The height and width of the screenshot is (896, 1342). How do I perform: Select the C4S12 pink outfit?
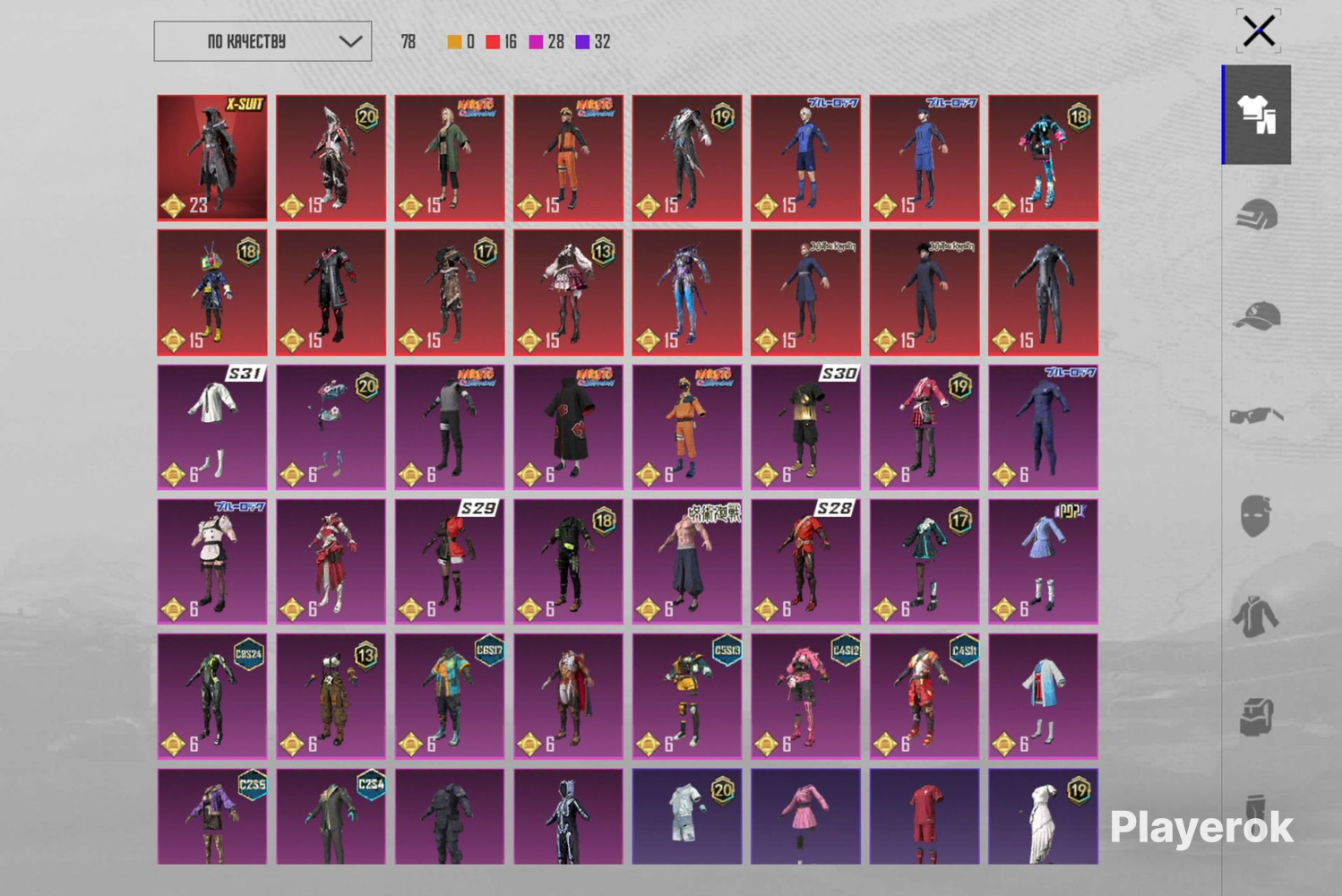coord(805,696)
